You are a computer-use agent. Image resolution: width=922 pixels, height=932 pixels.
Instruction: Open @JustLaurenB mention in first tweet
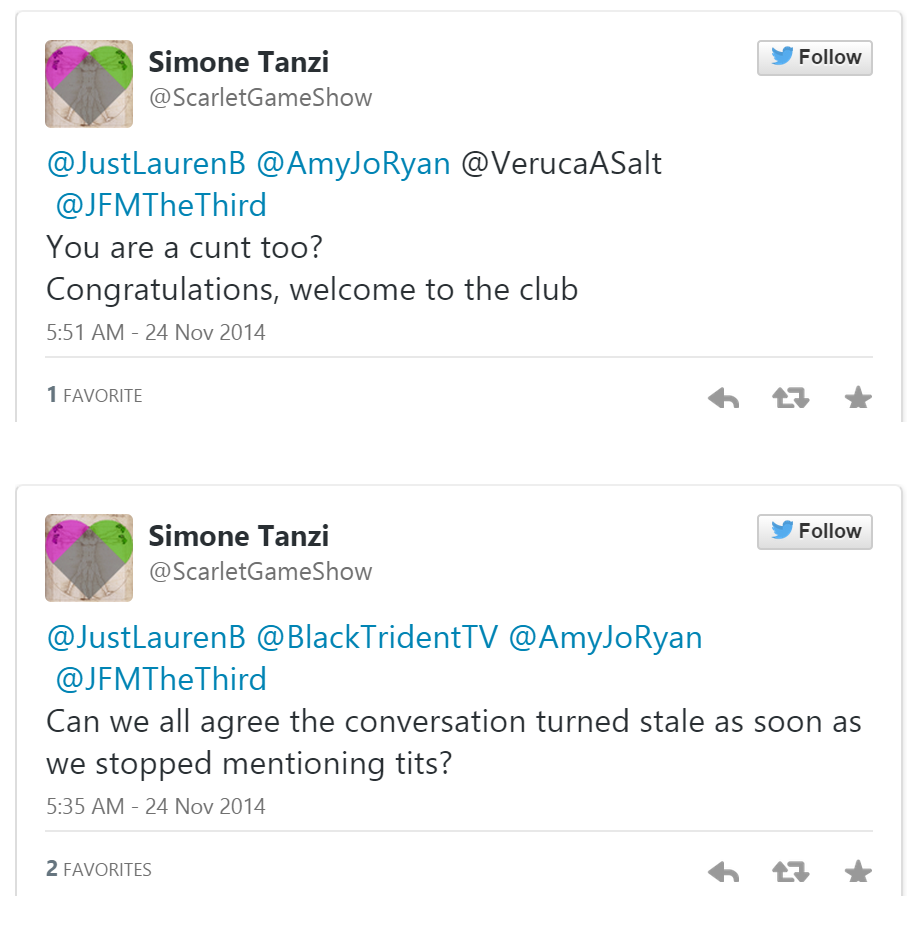146,164
